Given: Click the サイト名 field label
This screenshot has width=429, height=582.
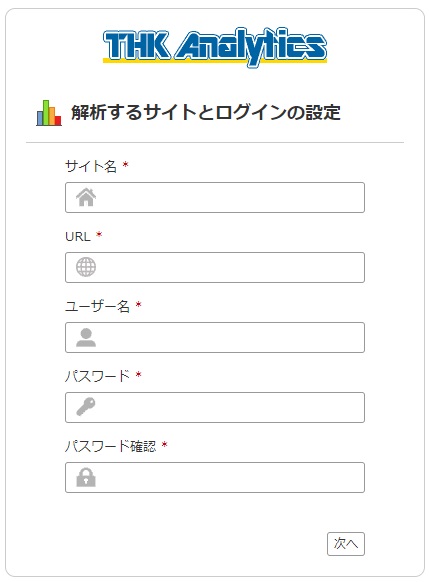Looking at the screenshot, I should (x=91, y=166).
